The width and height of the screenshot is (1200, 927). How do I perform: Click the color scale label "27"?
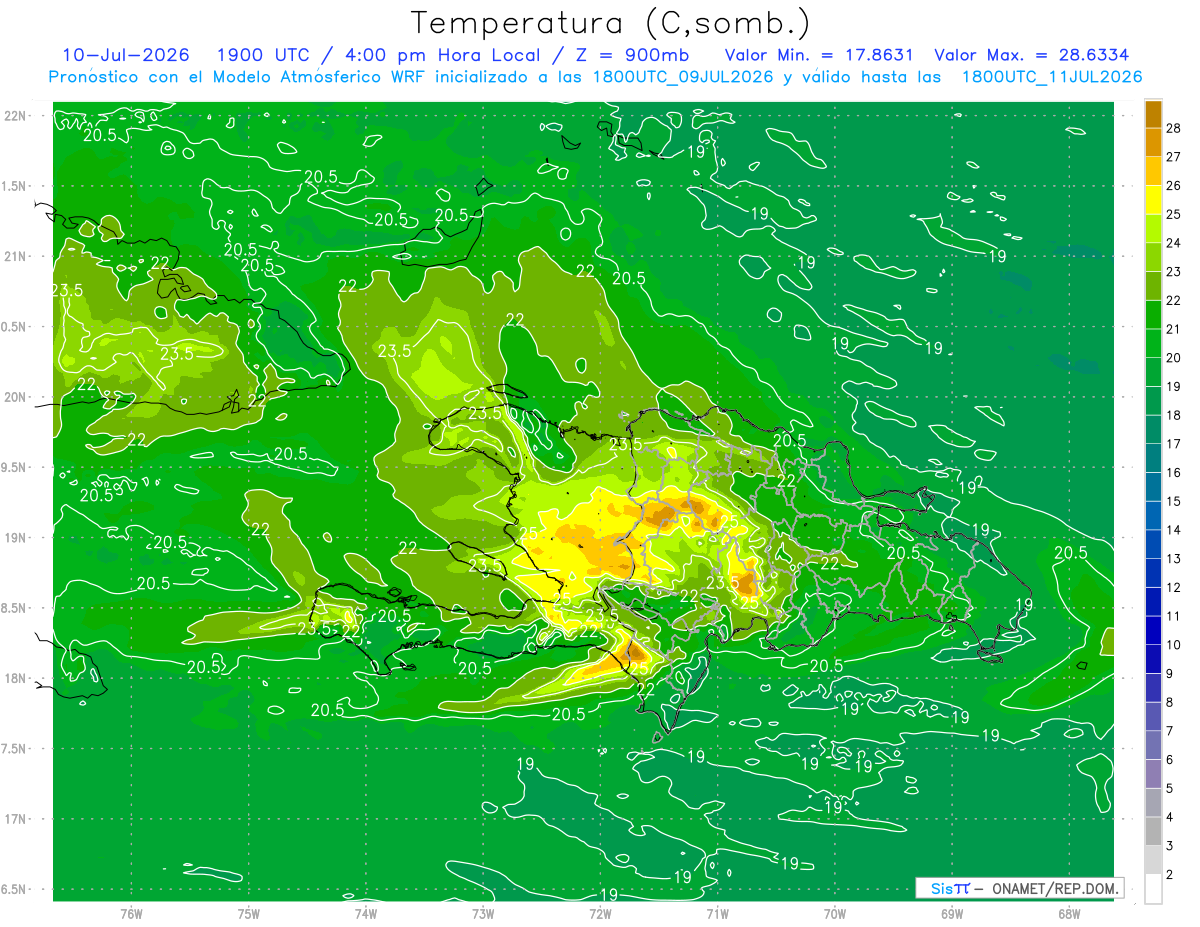(x=1173, y=157)
